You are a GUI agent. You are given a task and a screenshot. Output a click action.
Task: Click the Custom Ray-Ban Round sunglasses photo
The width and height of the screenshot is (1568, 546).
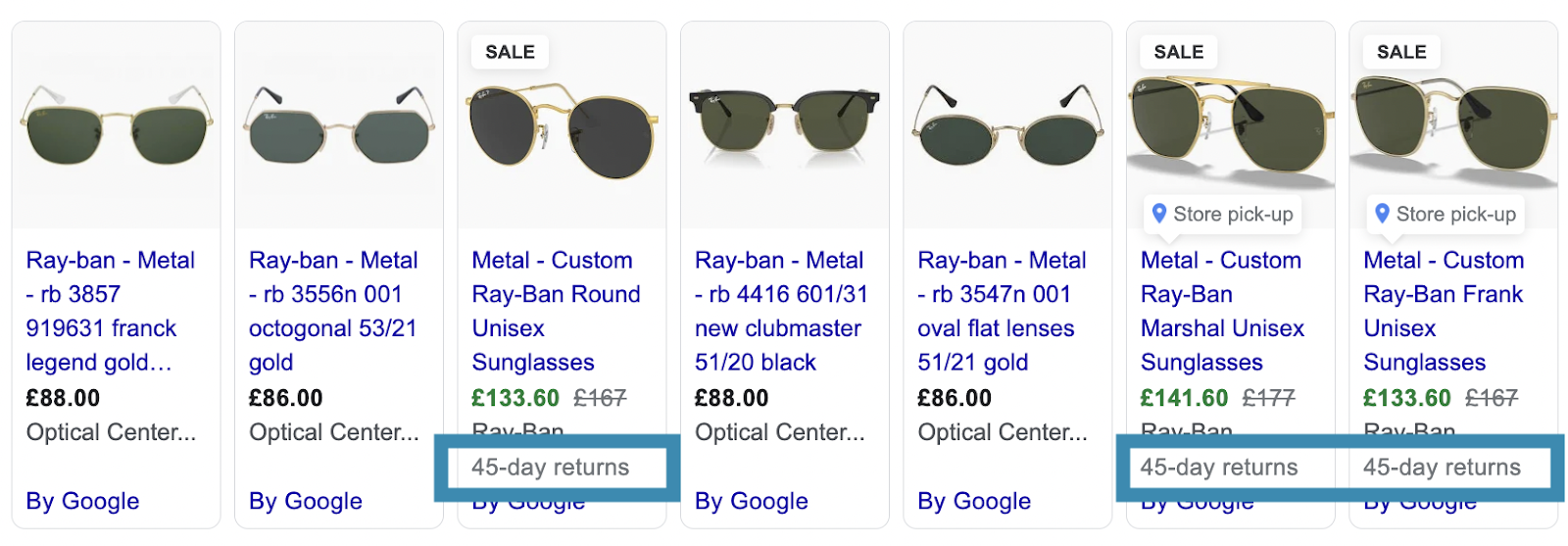(x=562, y=132)
